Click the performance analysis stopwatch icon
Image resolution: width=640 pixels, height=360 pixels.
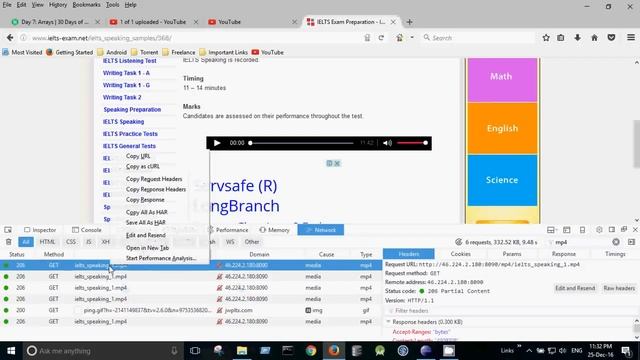(459, 242)
